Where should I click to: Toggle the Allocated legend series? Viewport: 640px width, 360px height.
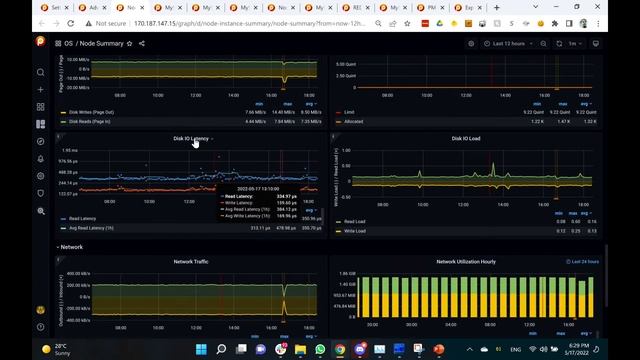[353, 122]
